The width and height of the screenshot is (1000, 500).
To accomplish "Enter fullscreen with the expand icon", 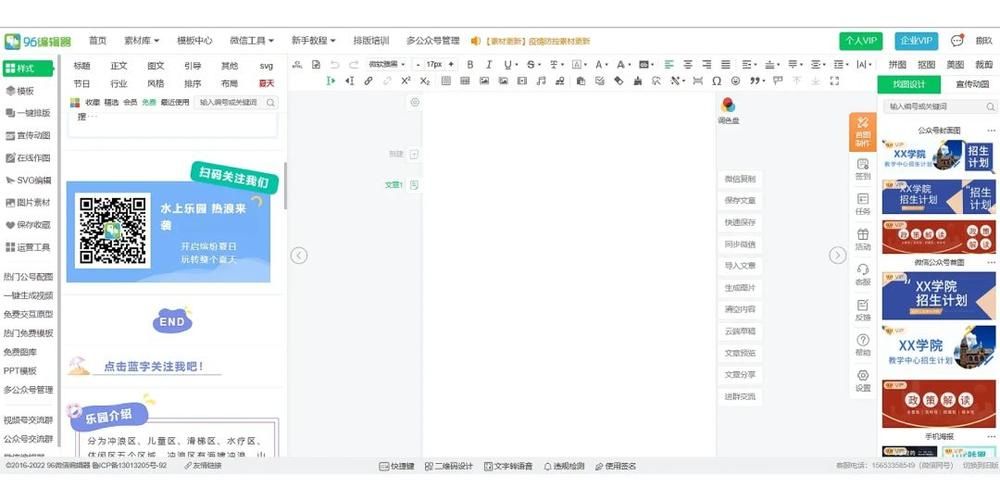I will click(x=834, y=81).
